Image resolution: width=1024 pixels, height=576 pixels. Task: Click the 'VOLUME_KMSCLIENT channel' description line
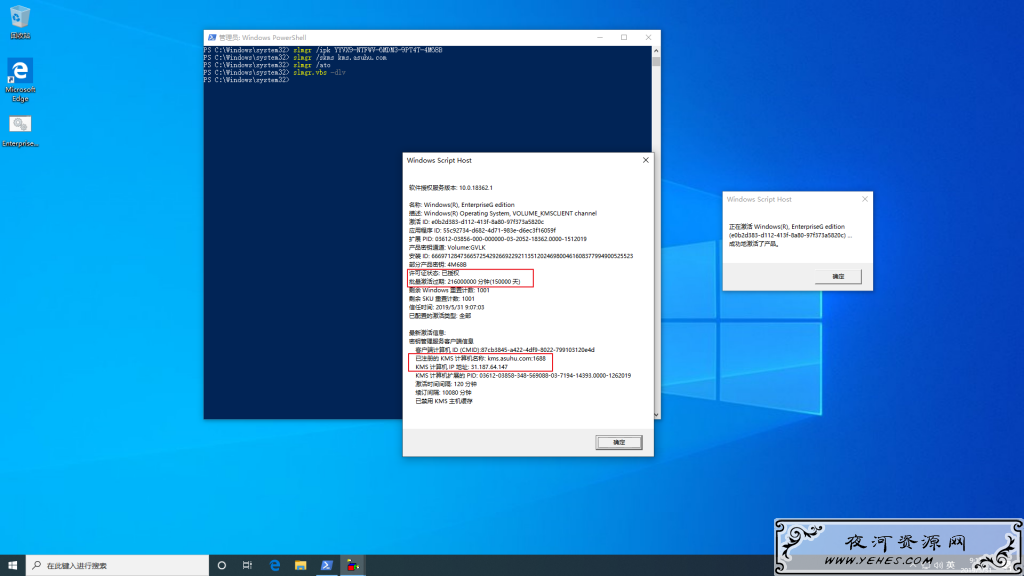coord(503,213)
